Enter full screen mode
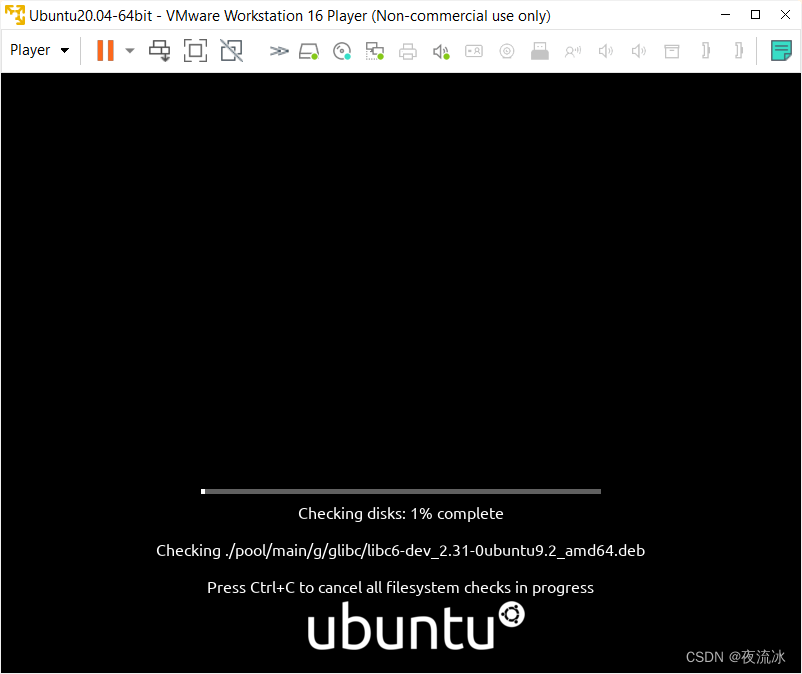Viewport: 802px width, 674px height. click(195, 51)
